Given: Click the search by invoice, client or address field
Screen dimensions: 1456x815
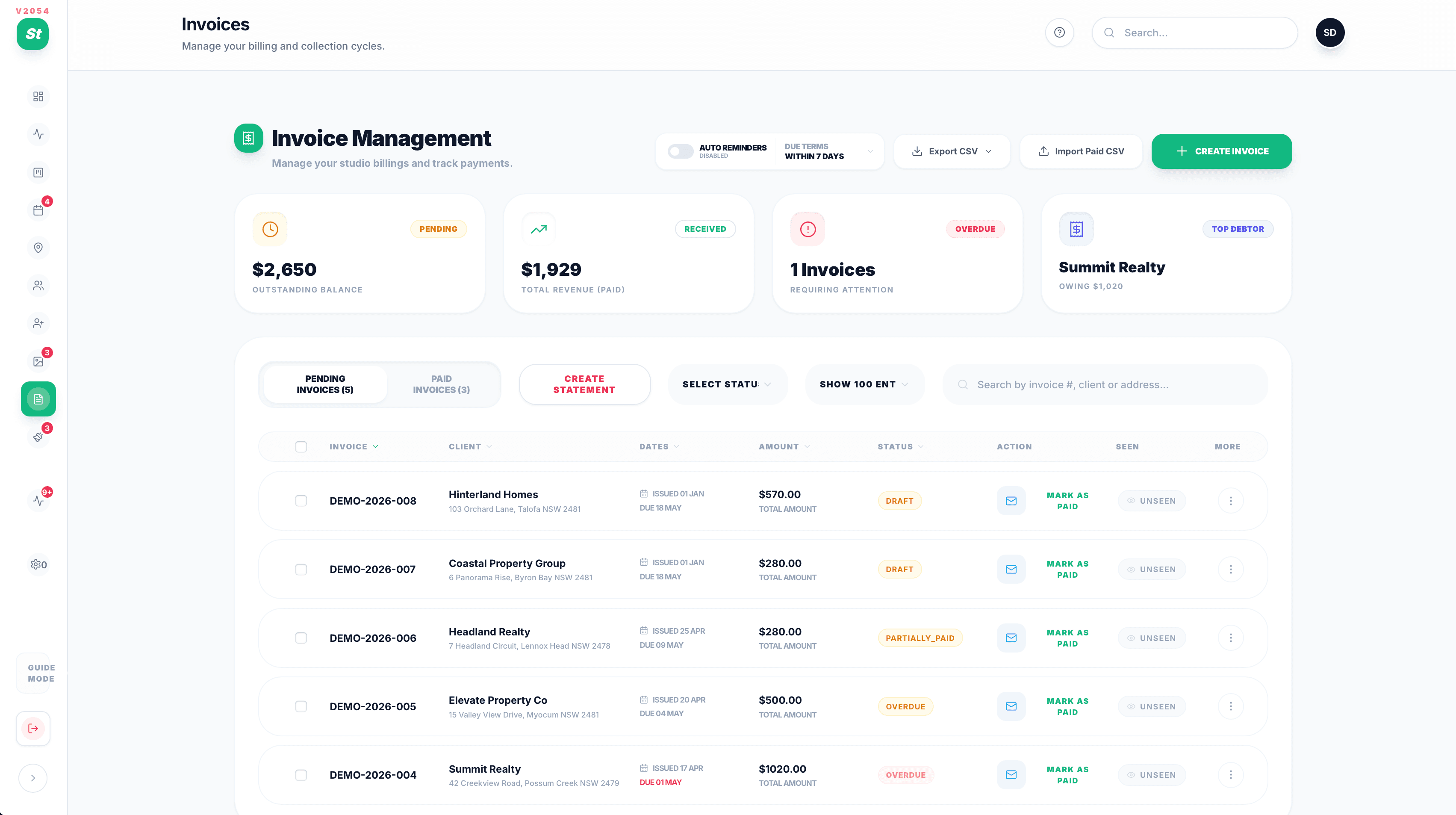Looking at the screenshot, I should point(1105,384).
